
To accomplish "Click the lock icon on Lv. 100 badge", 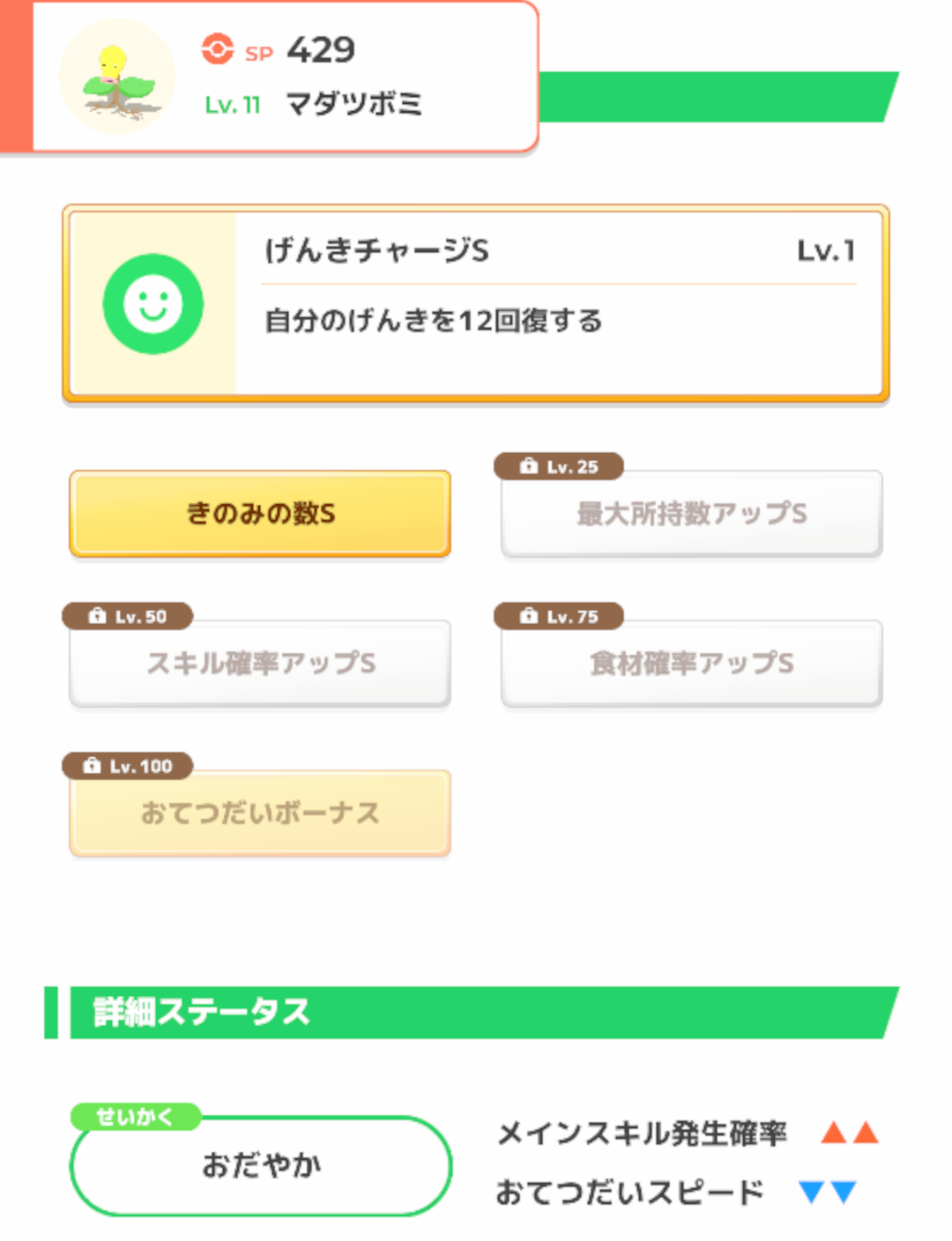I will 92,766.
